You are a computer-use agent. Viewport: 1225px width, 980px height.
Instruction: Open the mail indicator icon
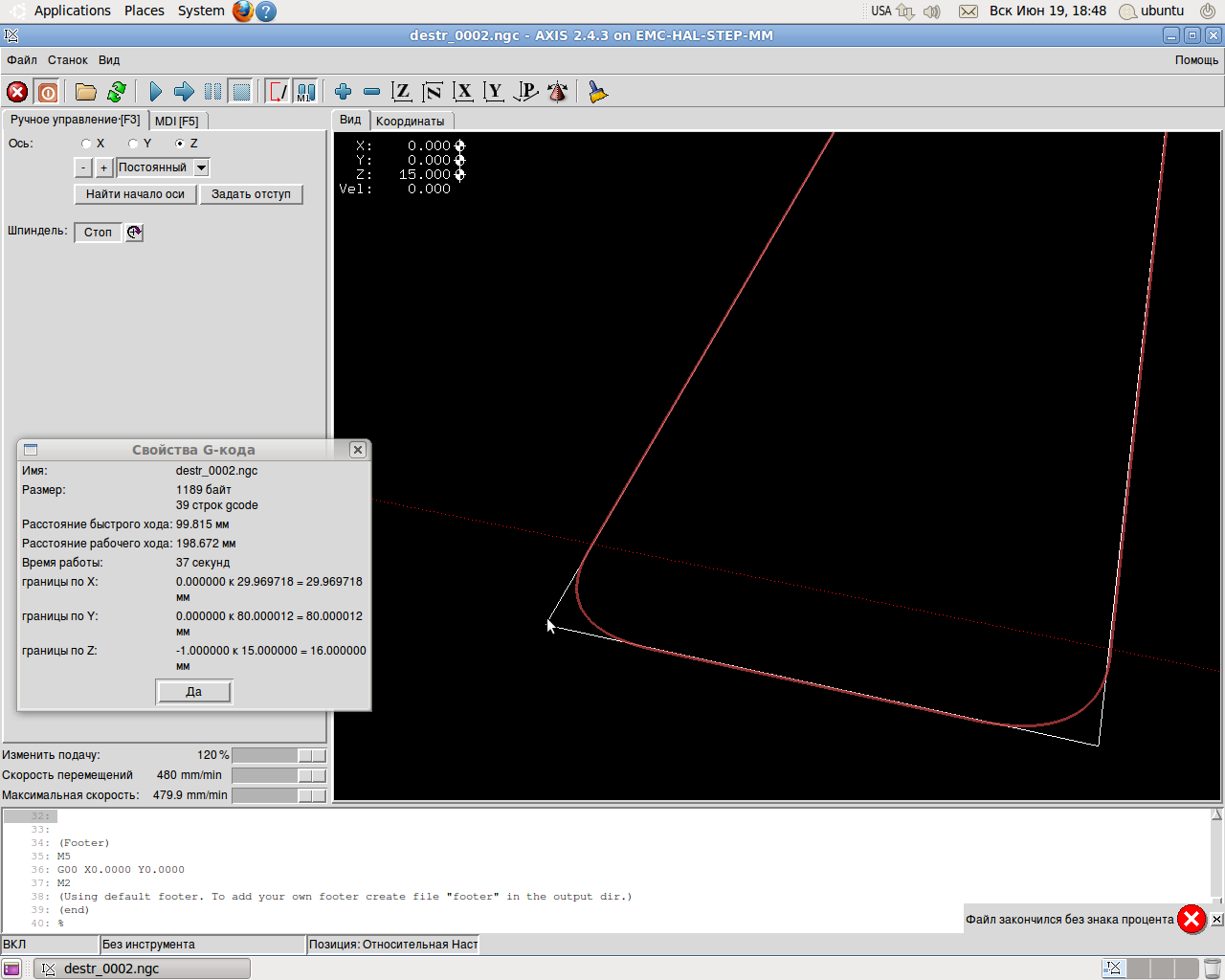coord(969,11)
